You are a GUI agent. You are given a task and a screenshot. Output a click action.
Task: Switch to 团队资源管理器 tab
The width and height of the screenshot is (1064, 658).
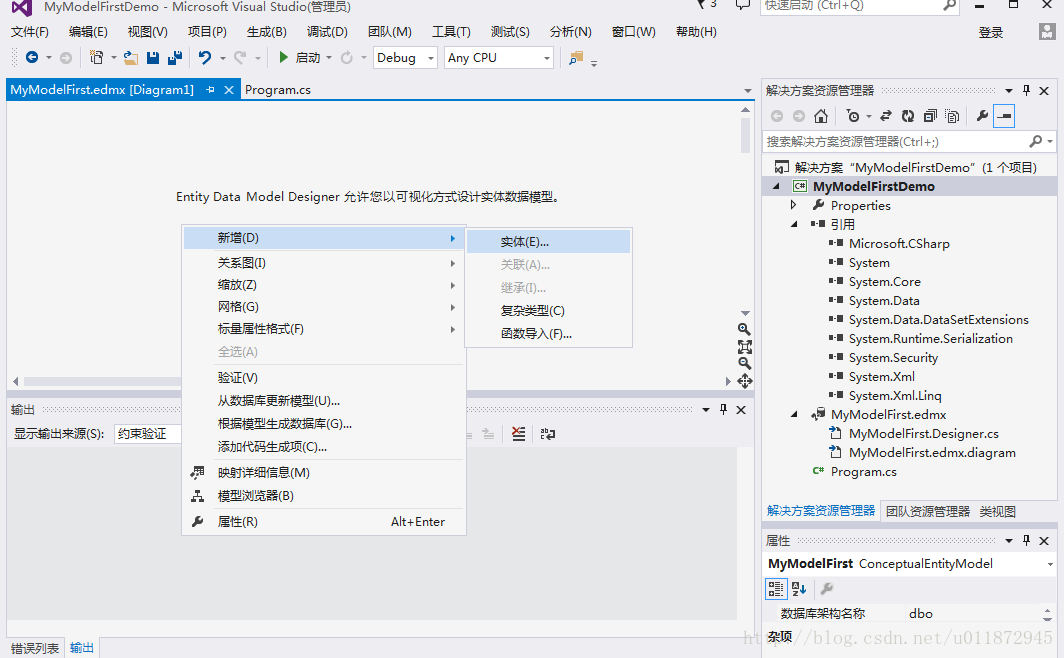click(928, 511)
